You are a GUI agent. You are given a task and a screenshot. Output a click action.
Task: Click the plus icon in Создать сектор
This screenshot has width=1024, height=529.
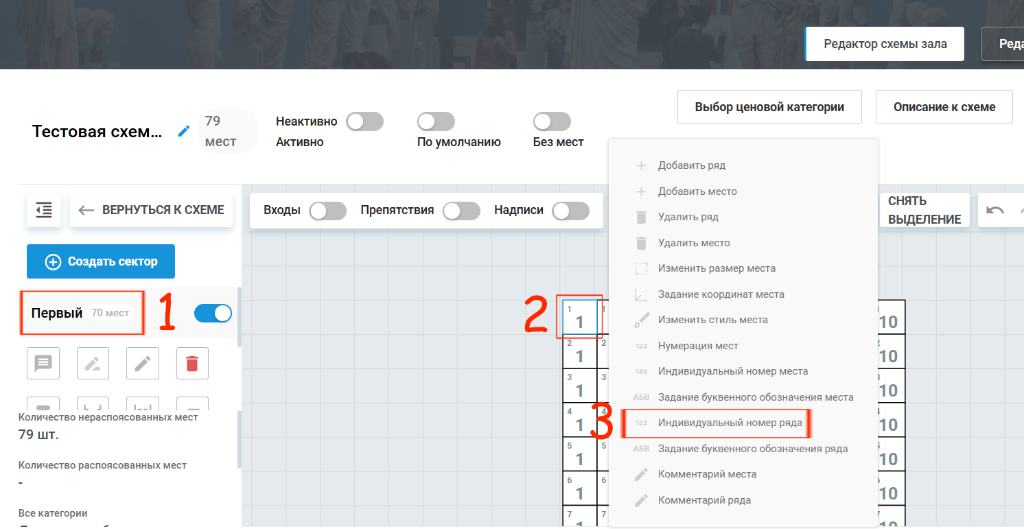coord(52,262)
